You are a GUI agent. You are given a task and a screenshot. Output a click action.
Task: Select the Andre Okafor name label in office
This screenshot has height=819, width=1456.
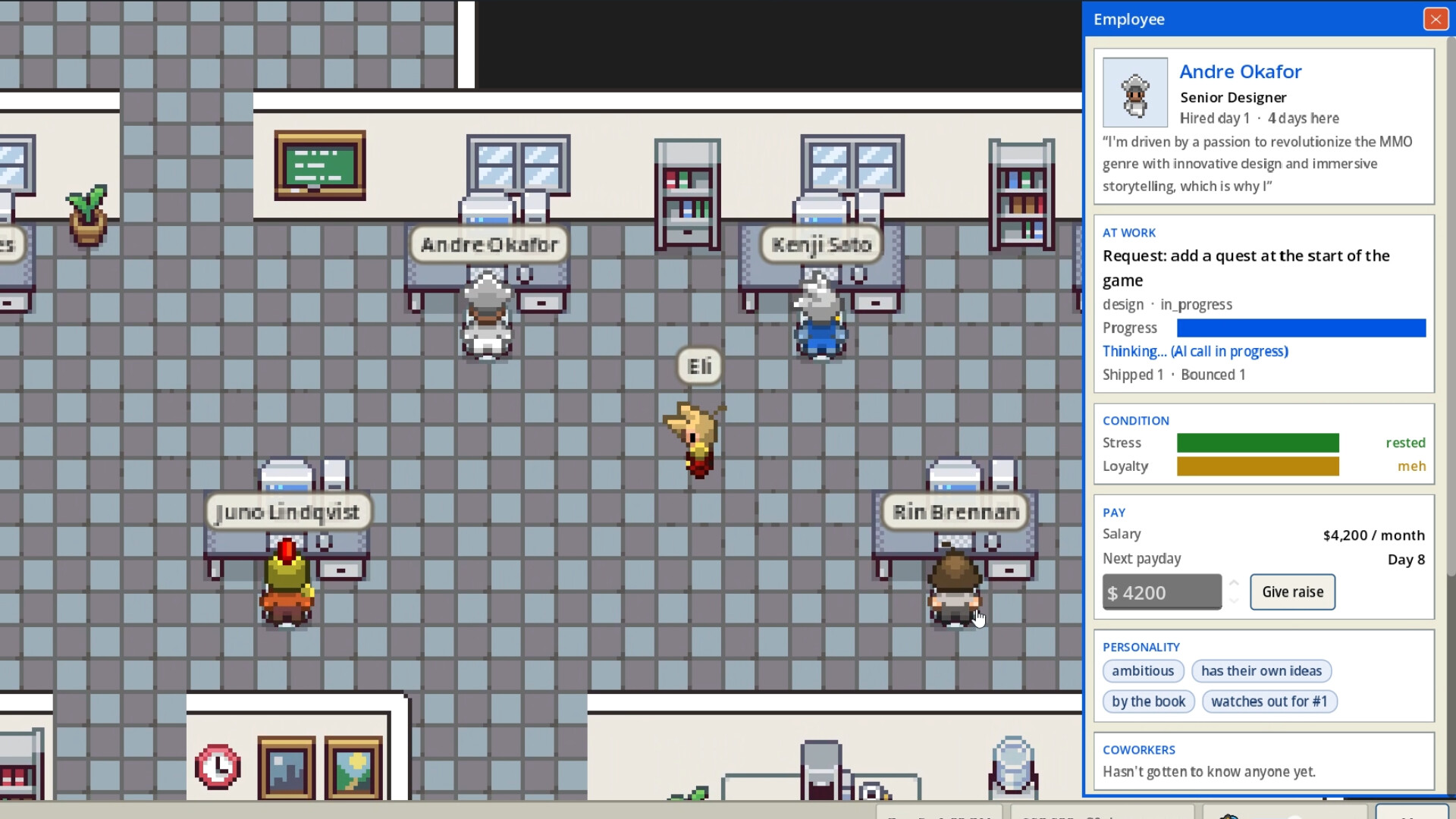click(x=489, y=245)
